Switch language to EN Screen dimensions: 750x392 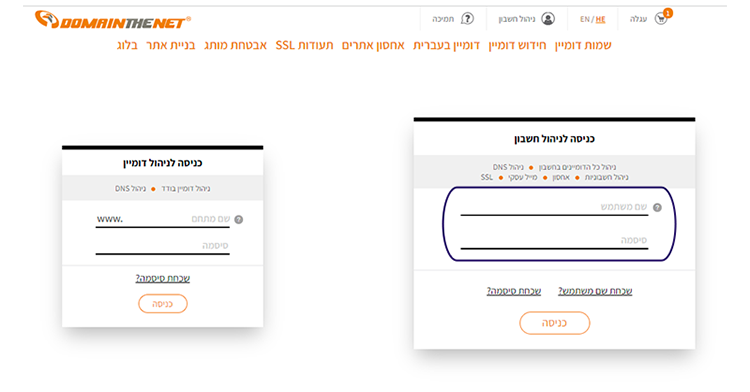[585, 19]
